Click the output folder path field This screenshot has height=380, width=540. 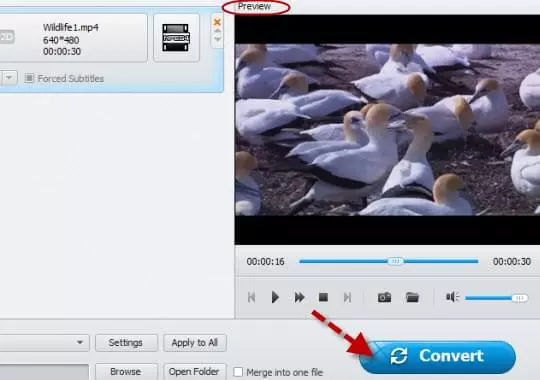click(x=44, y=372)
